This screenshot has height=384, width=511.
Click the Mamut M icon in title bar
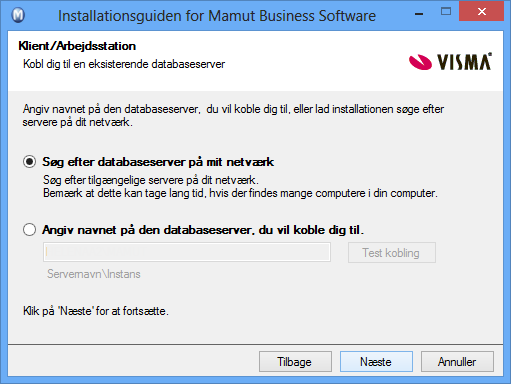(x=18, y=15)
